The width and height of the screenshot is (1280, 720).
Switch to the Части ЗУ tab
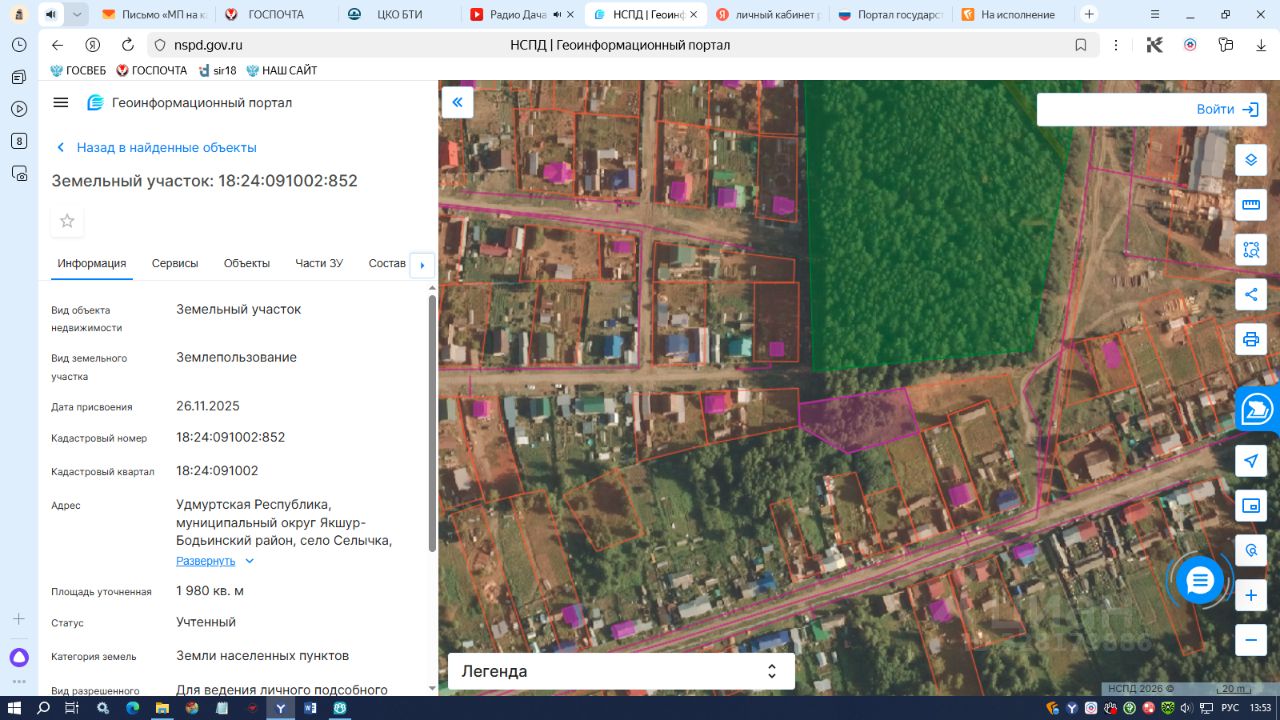click(319, 264)
